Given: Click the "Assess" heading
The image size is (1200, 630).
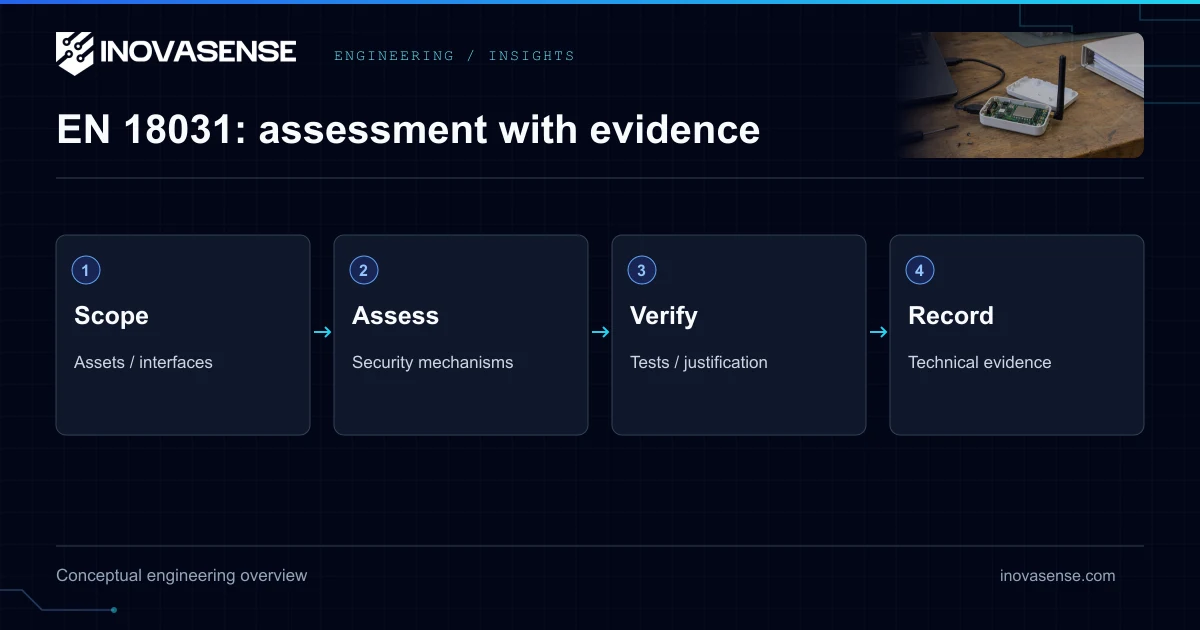Looking at the screenshot, I should click(x=395, y=316).
